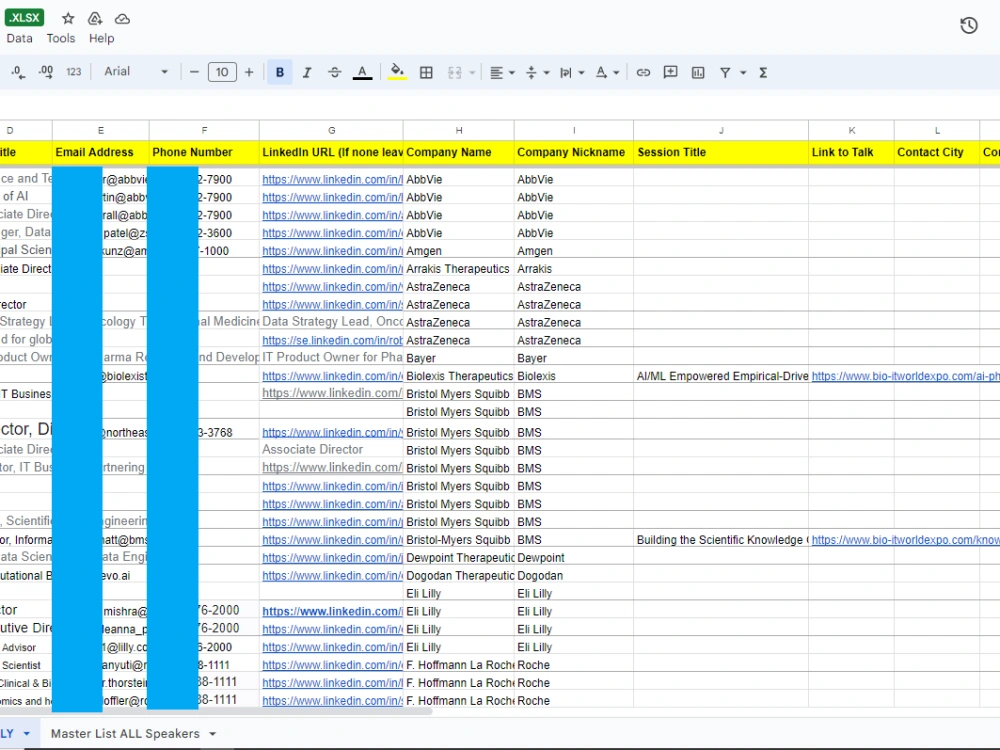Click the .XLSX file format badge
This screenshot has height=750, width=1000.
tap(24, 18)
